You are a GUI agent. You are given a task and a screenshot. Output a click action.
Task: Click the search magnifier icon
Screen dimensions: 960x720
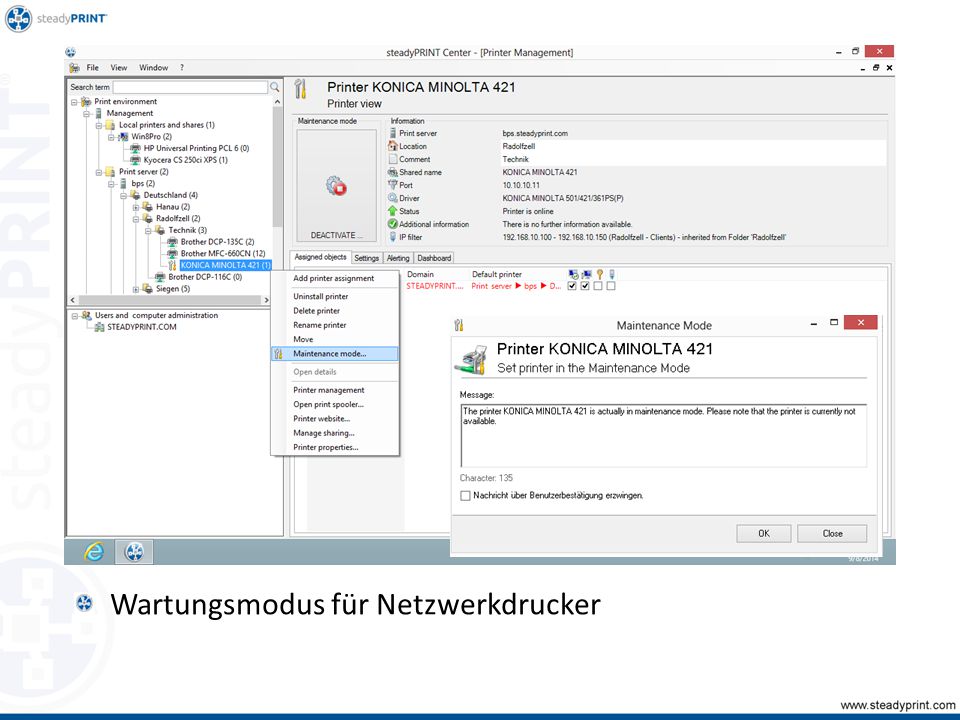pyautogui.click(x=274, y=87)
